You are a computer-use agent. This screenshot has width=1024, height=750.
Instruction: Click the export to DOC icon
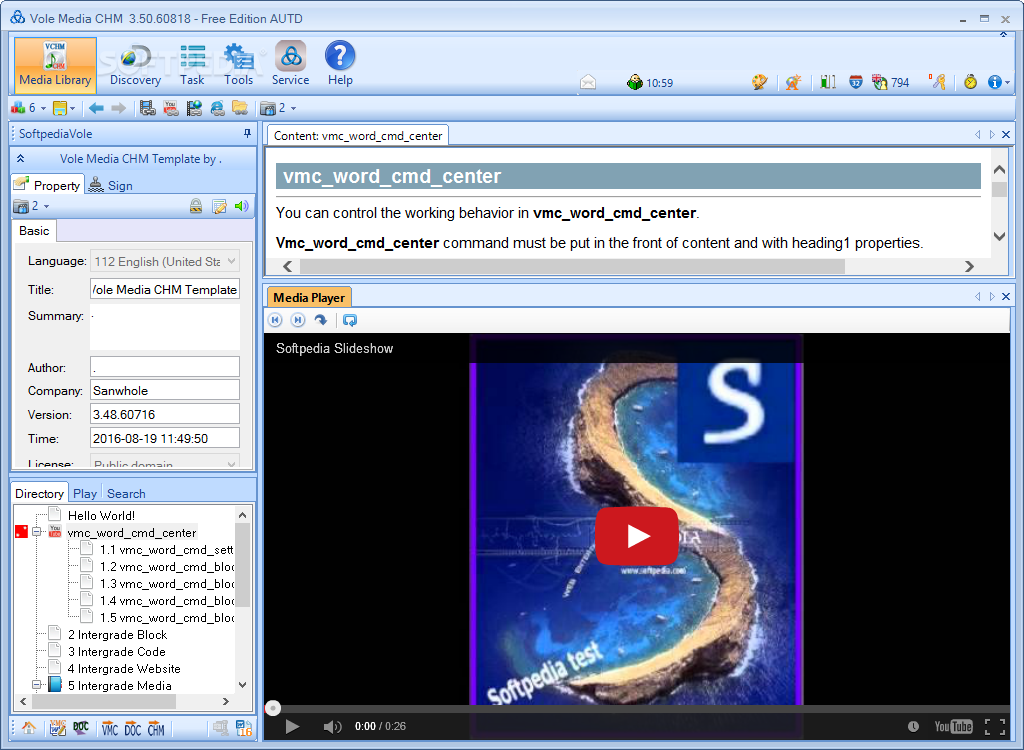[133, 728]
